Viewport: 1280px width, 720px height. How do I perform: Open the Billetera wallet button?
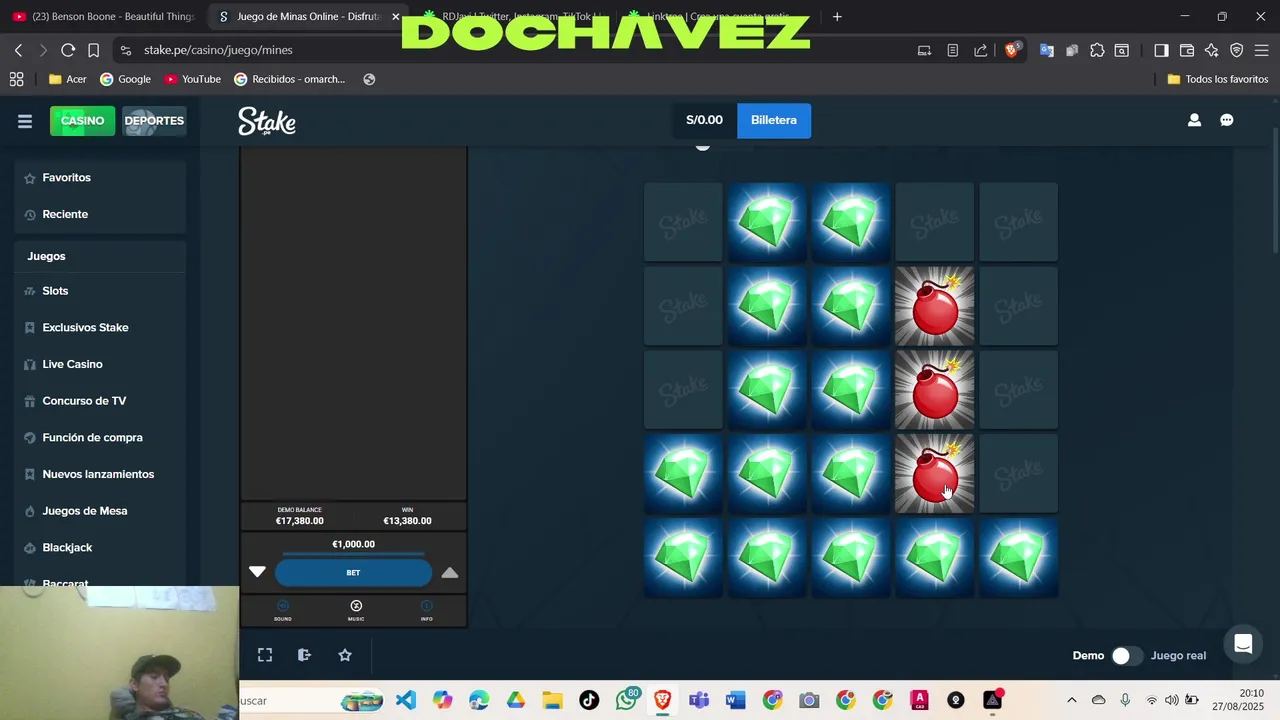[x=774, y=120]
